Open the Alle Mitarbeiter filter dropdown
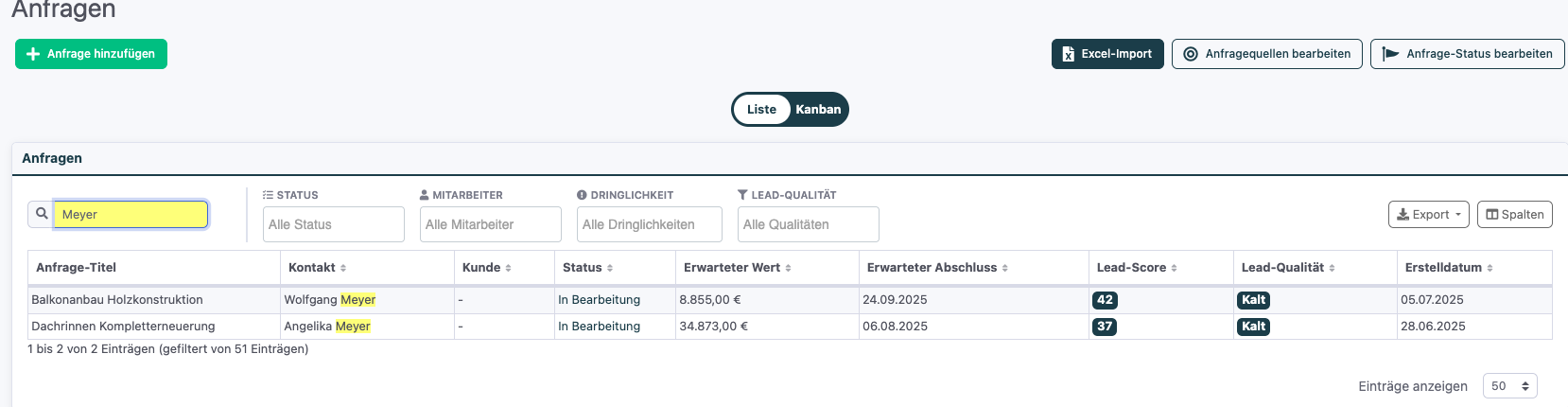The image size is (1568, 407). (x=491, y=224)
